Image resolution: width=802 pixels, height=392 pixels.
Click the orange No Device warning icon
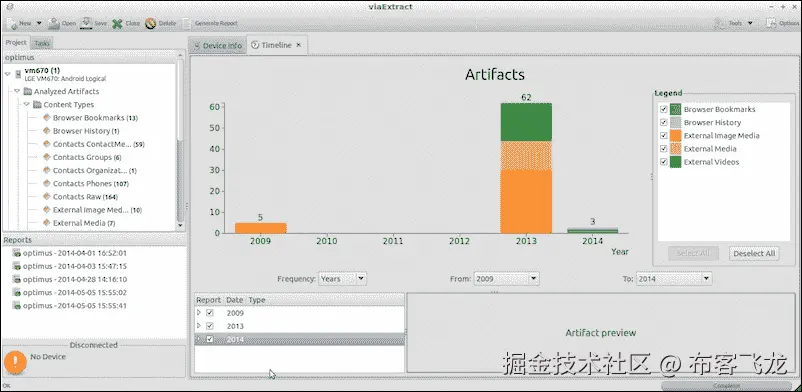15,362
